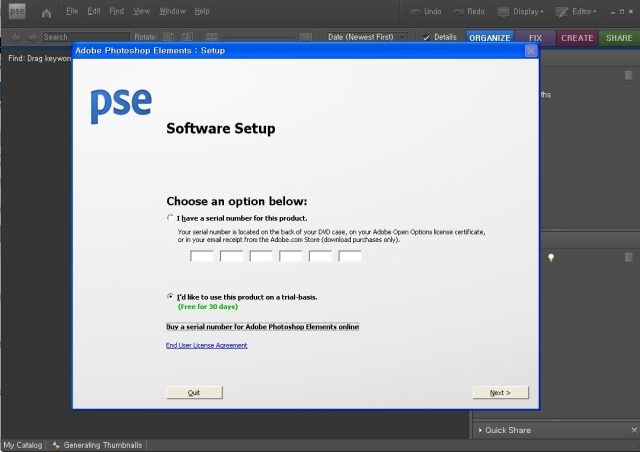Image resolution: width=640 pixels, height=452 pixels.
Task: Go to the Home screen icon
Action: [47, 13]
